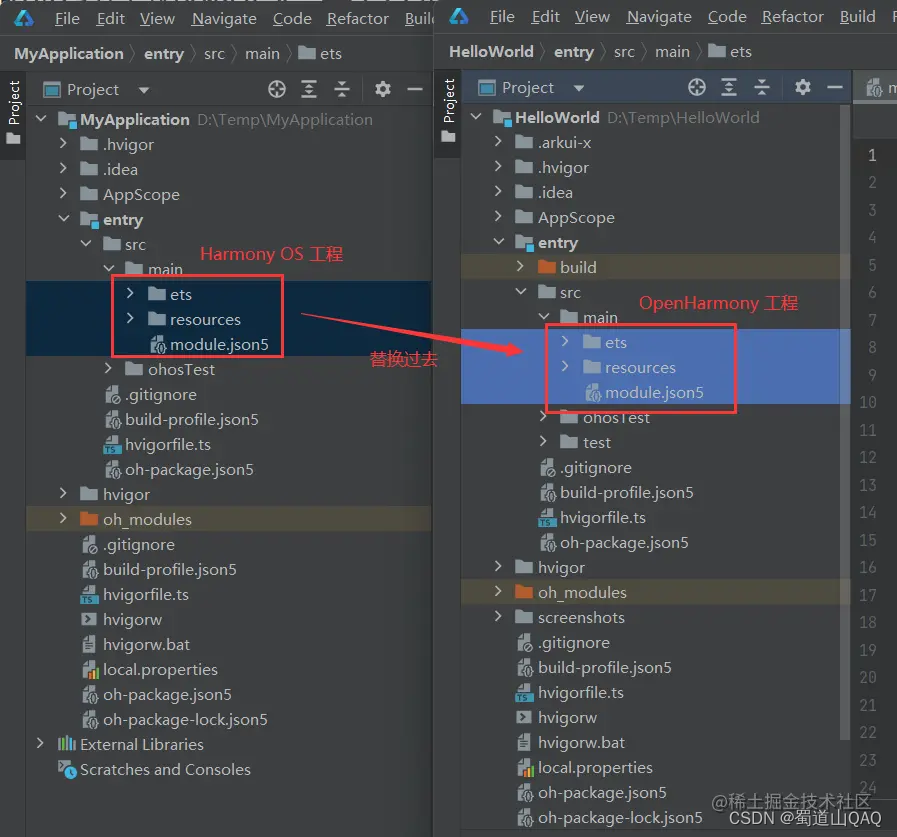The height and width of the screenshot is (837, 897).
Task: Expand screenshots folder in HelloWorld tree
Action: 498,616
